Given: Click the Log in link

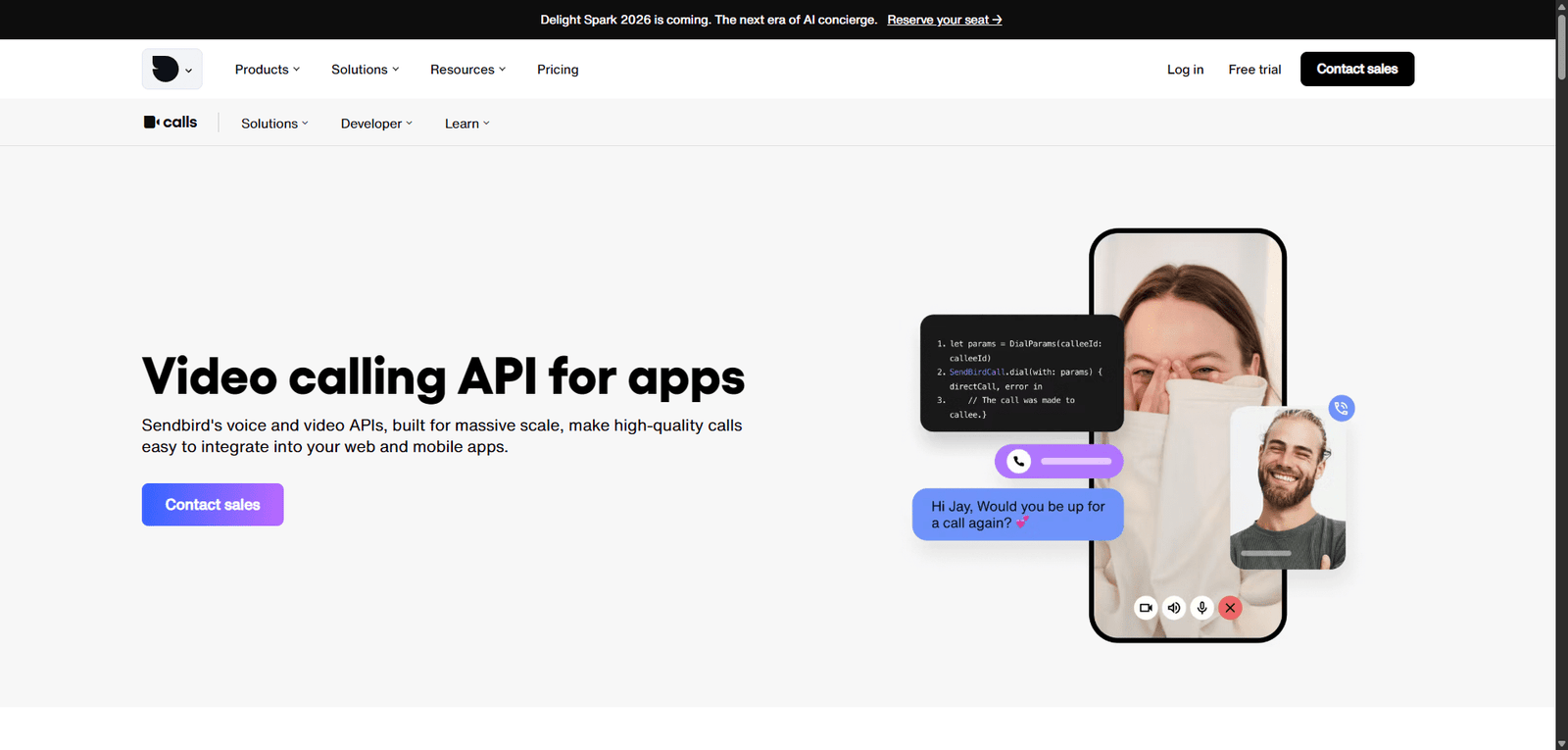Looking at the screenshot, I should coord(1185,70).
